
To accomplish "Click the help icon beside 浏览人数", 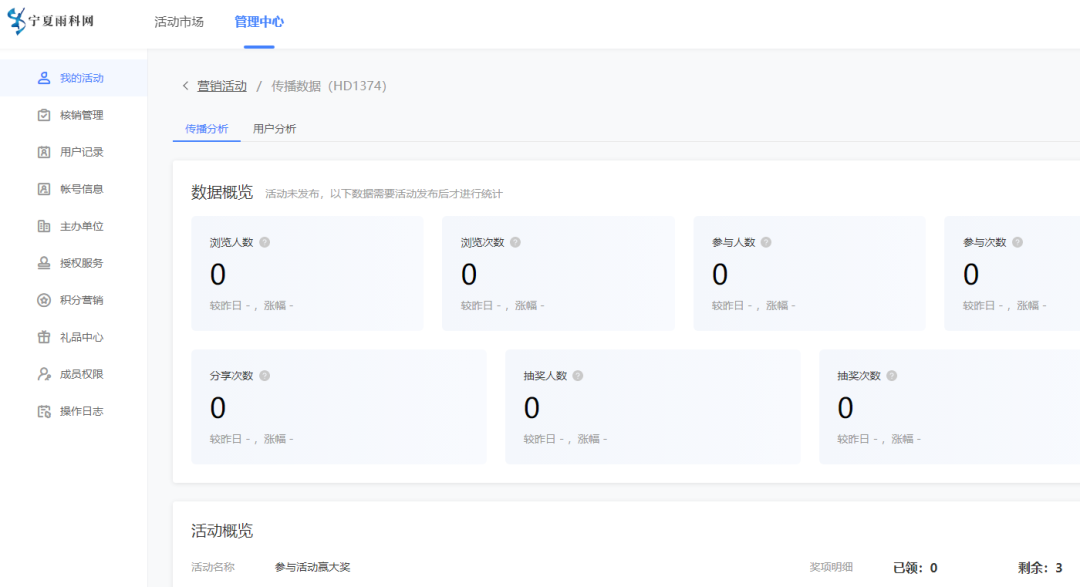I will tap(264, 243).
